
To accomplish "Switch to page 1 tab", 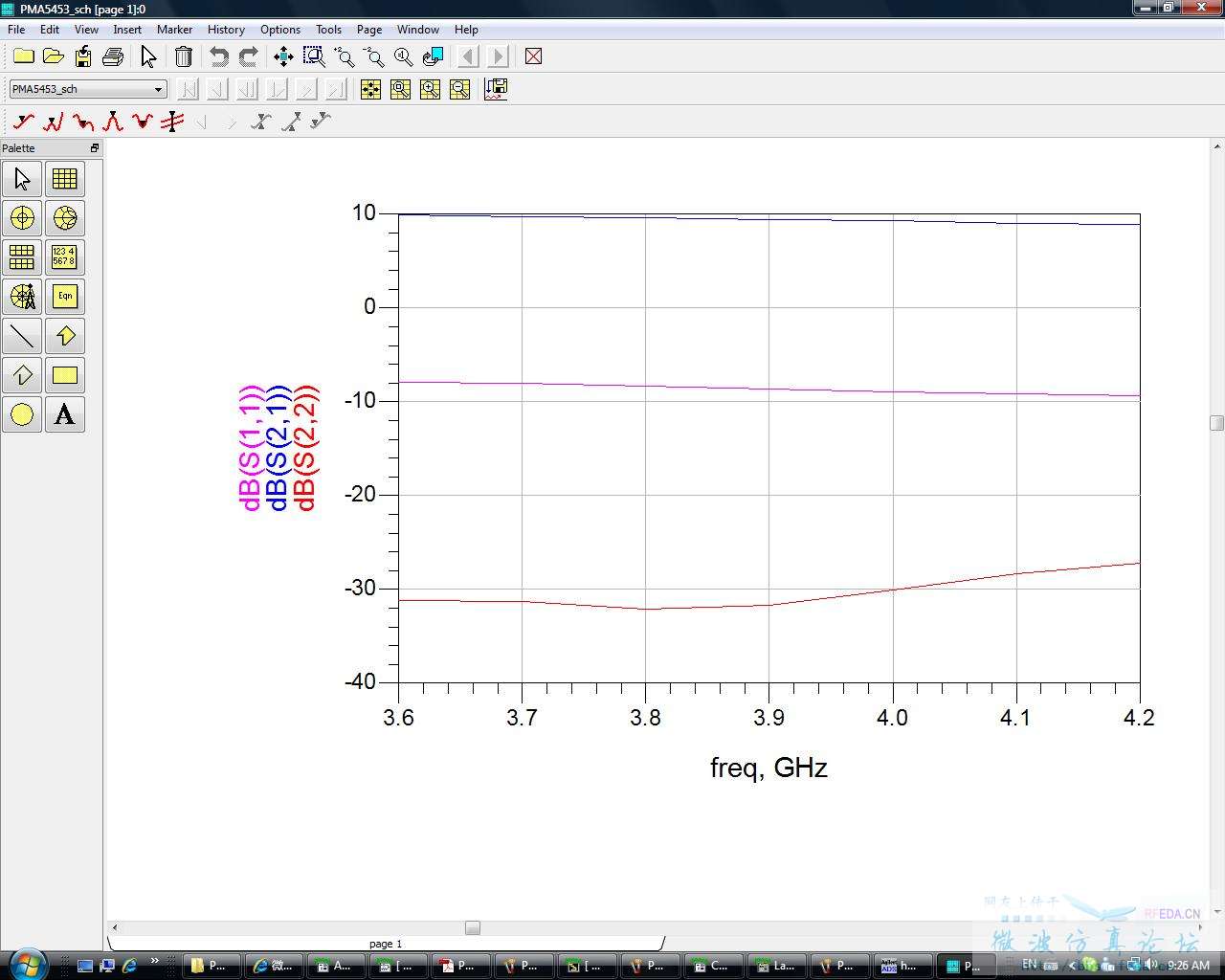I will (x=386, y=944).
